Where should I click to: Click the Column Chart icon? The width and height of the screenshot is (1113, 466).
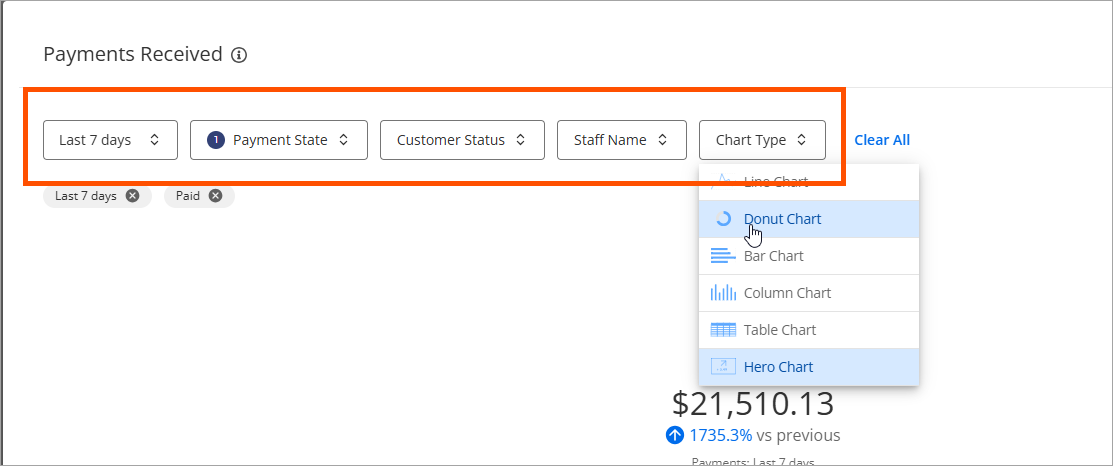(723, 293)
